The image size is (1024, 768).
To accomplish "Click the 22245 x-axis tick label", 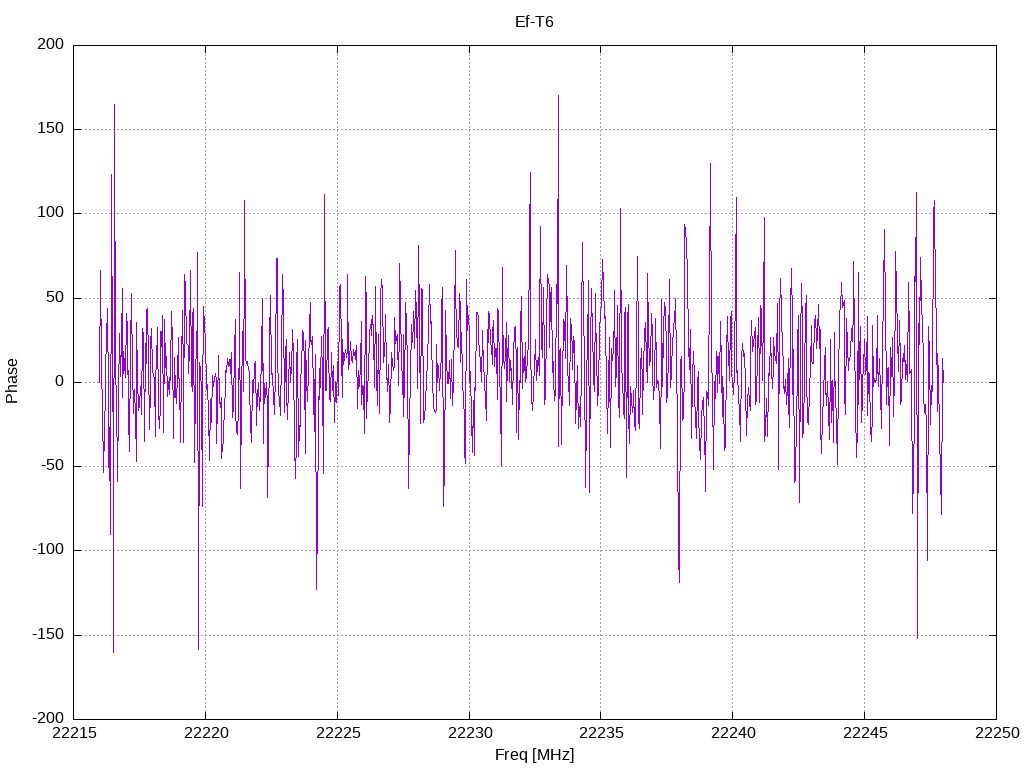I will (x=865, y=733).
